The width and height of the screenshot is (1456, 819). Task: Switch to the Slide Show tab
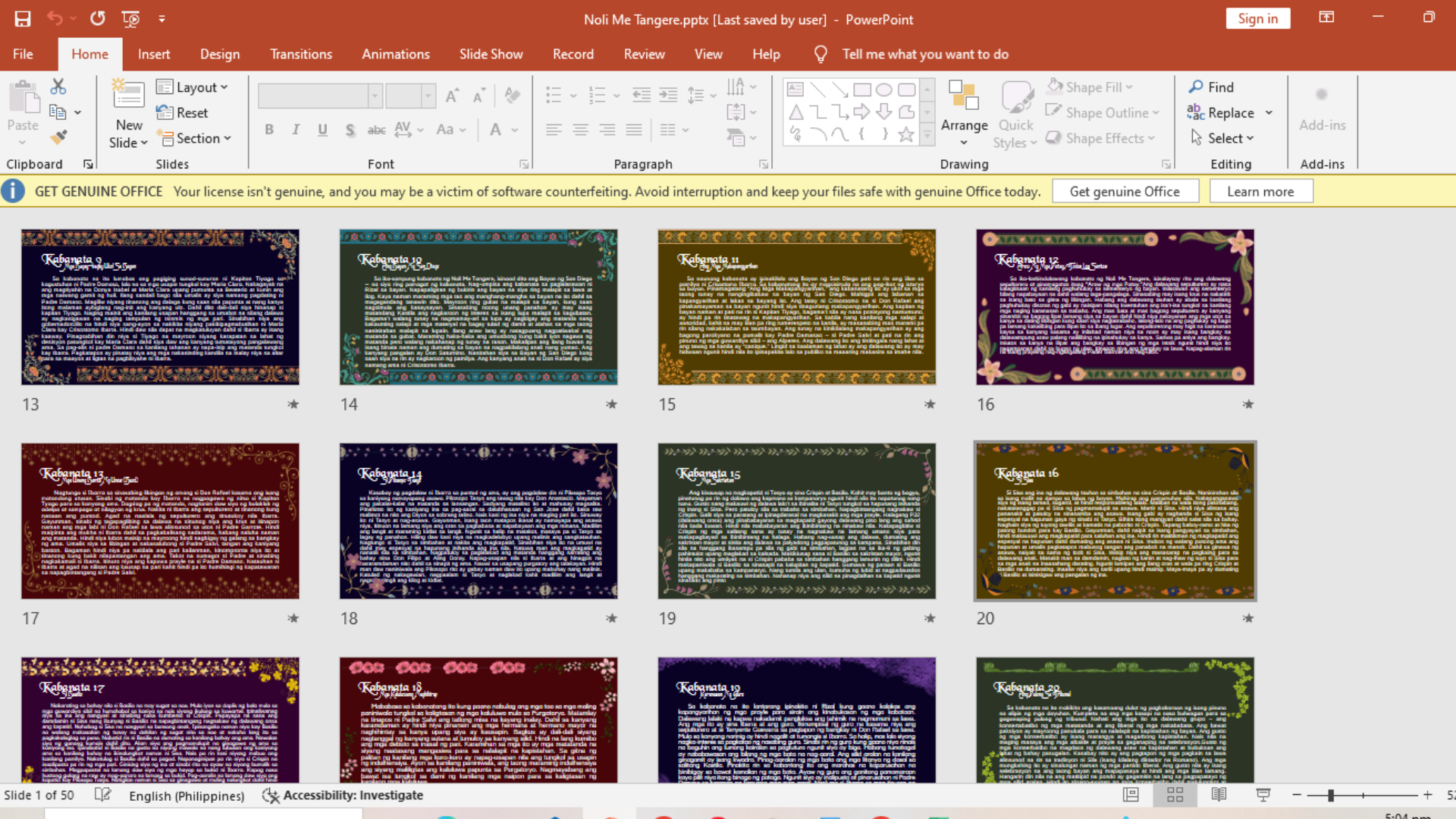tap(491, 54)
